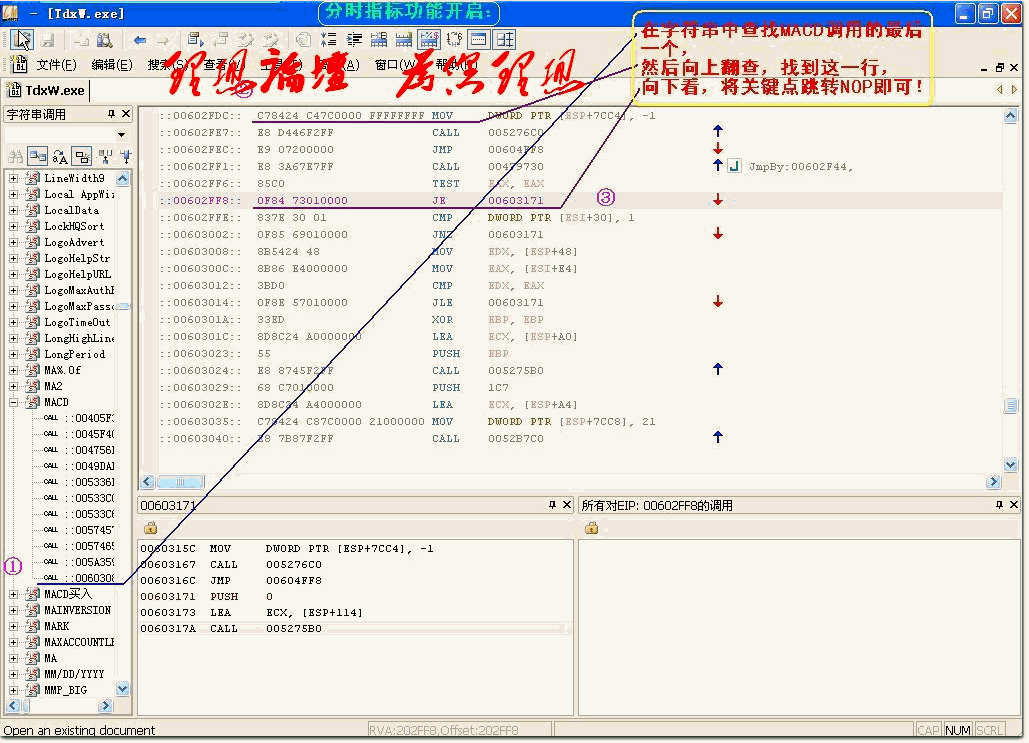1029x743 pixels.
Task: Click the lock icon in EIP calls panel
Action: [x=591, y=528]
